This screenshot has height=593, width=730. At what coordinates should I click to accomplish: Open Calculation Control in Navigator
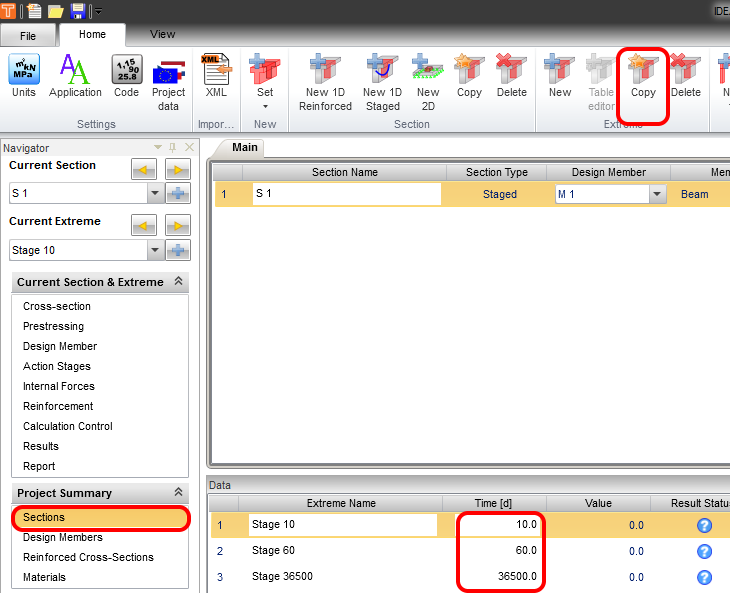(x=68, y=426)
